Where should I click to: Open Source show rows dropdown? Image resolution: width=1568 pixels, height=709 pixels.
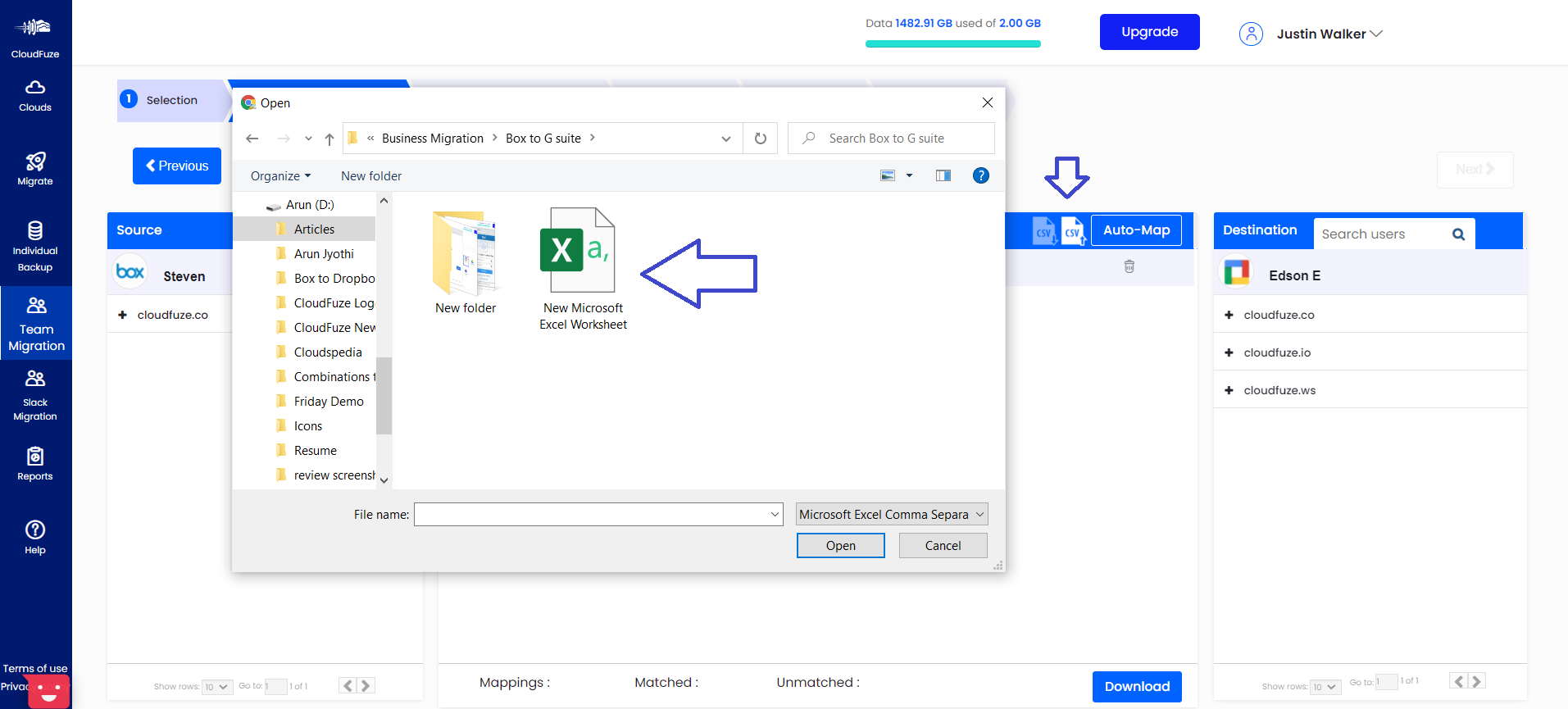coord(217,687)
